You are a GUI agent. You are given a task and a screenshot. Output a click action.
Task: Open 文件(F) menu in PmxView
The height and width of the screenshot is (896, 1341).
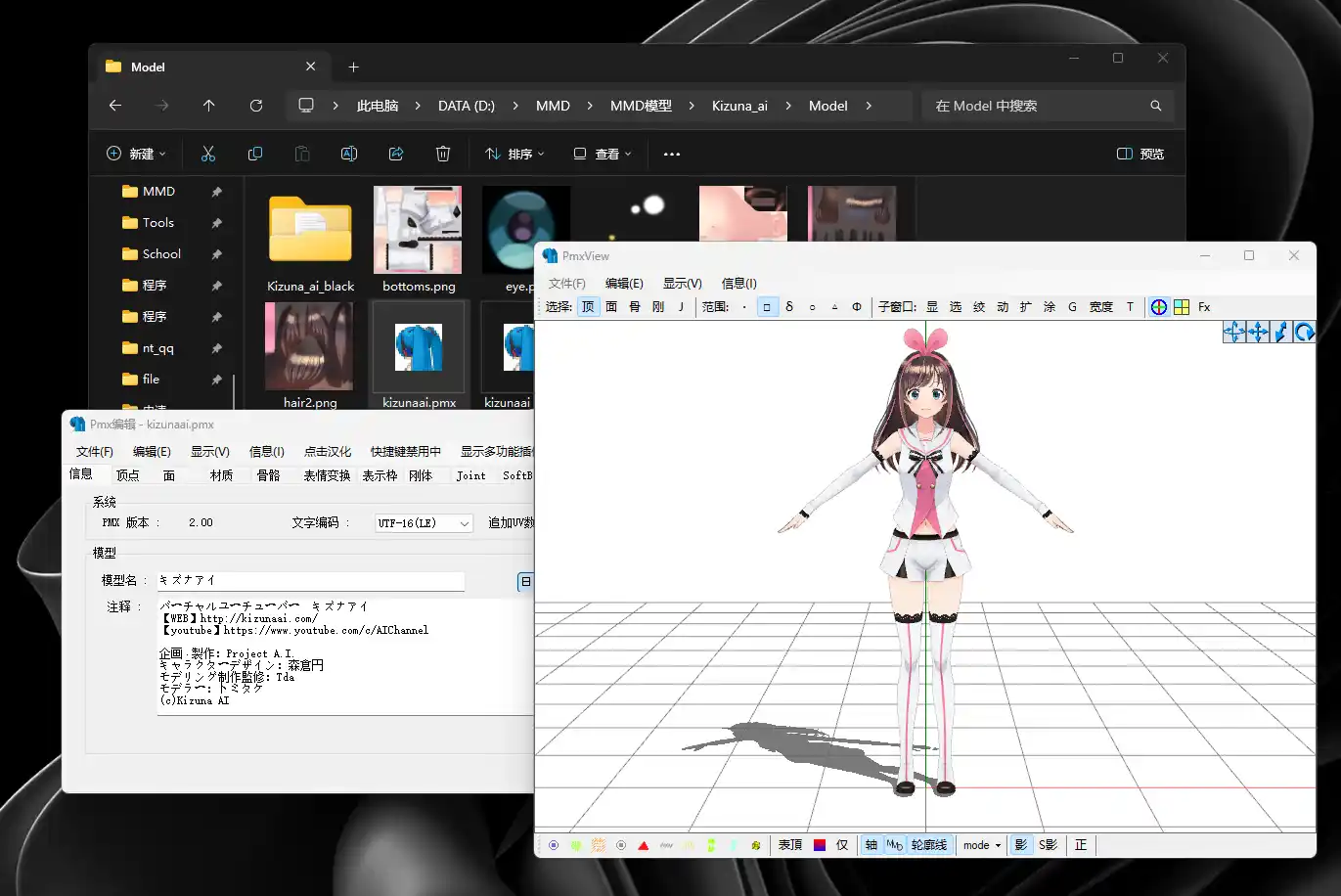(567, 284)
